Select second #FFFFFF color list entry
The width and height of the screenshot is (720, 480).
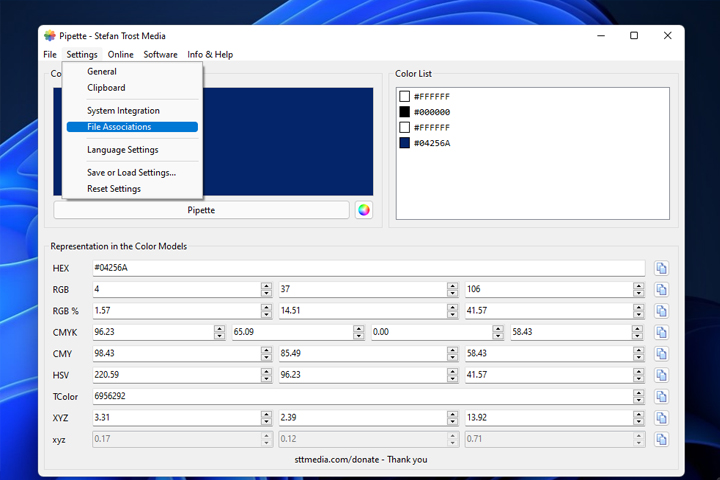click(425, 127)
